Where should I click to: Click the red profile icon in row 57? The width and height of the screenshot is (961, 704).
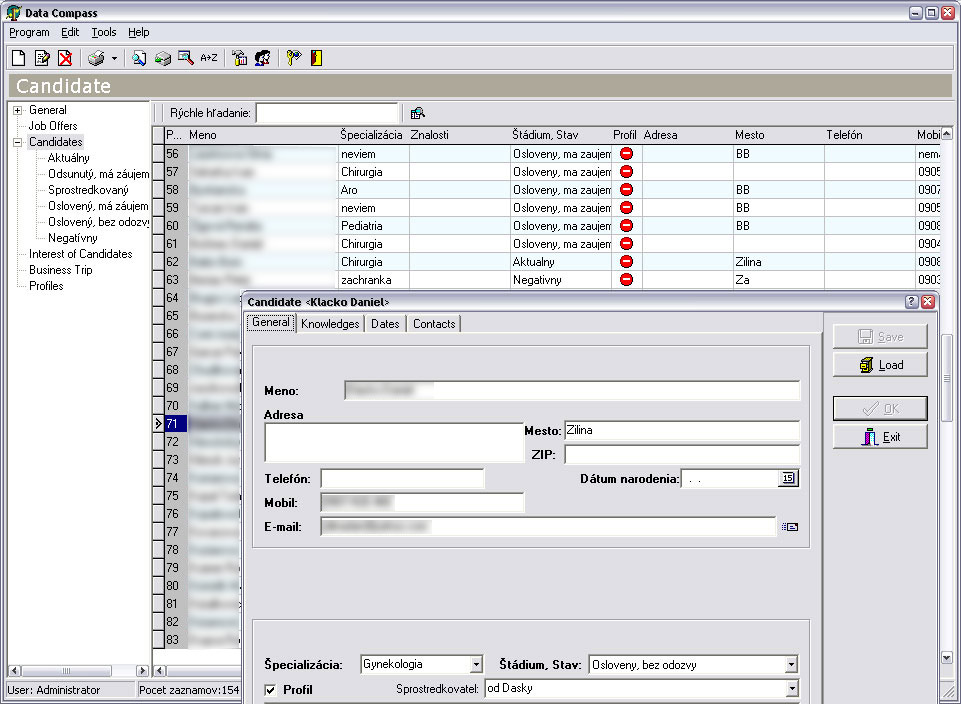(x=626, y=172)
